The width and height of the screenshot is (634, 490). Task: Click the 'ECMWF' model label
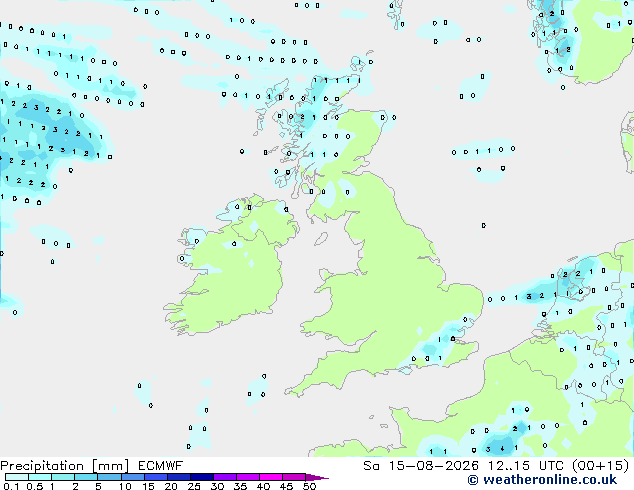pos(161,466)
